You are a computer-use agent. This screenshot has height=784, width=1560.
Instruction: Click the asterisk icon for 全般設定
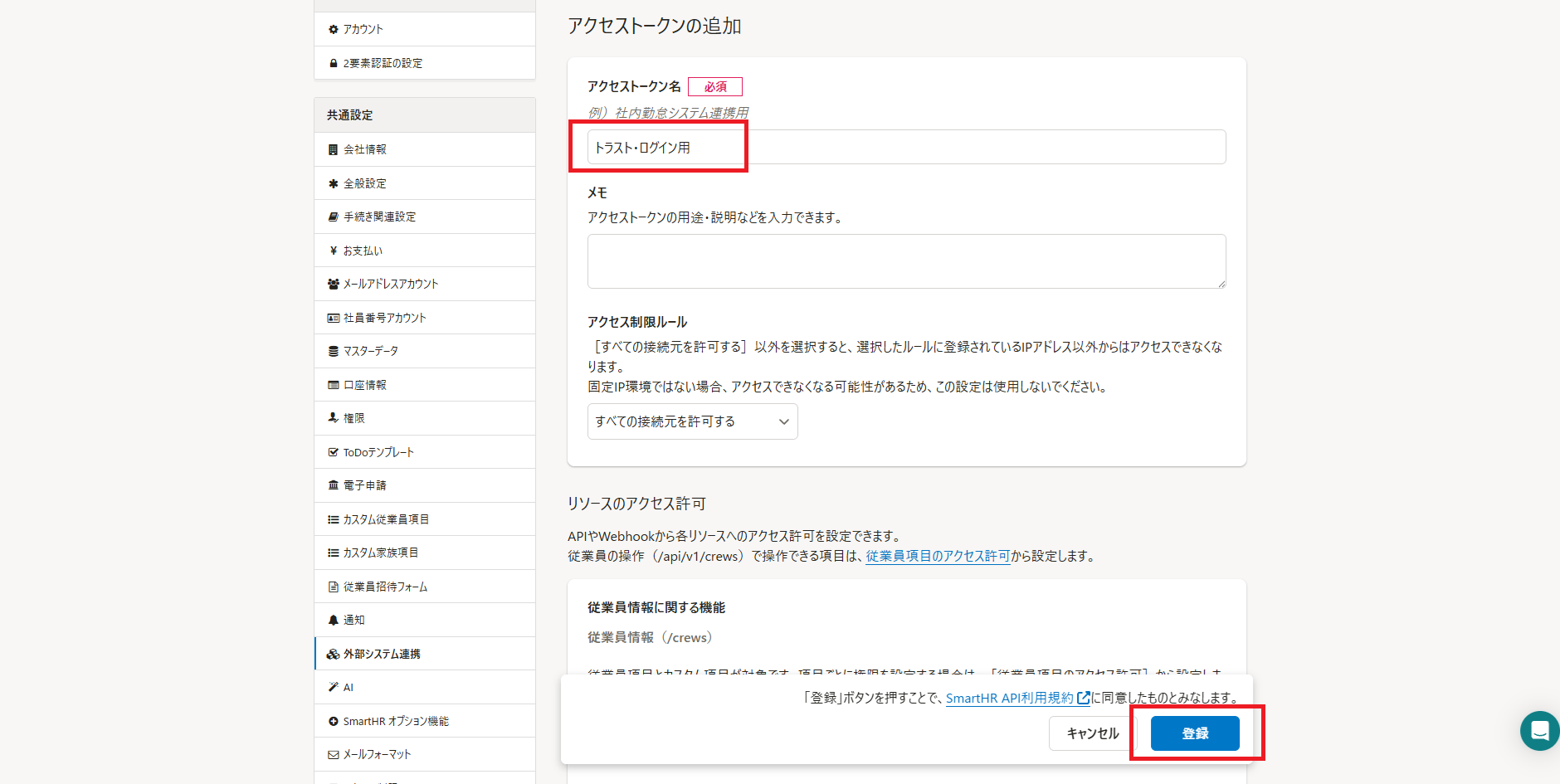coord(334,183)
